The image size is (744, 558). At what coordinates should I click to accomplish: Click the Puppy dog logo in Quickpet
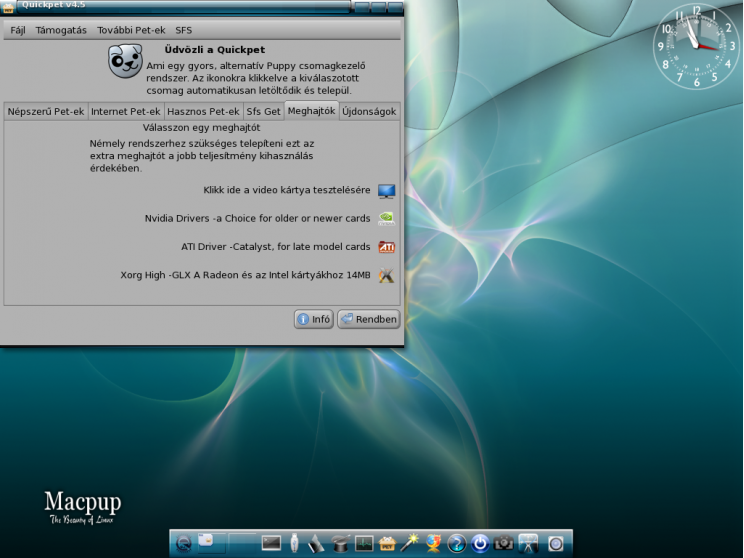click(125, 61)
